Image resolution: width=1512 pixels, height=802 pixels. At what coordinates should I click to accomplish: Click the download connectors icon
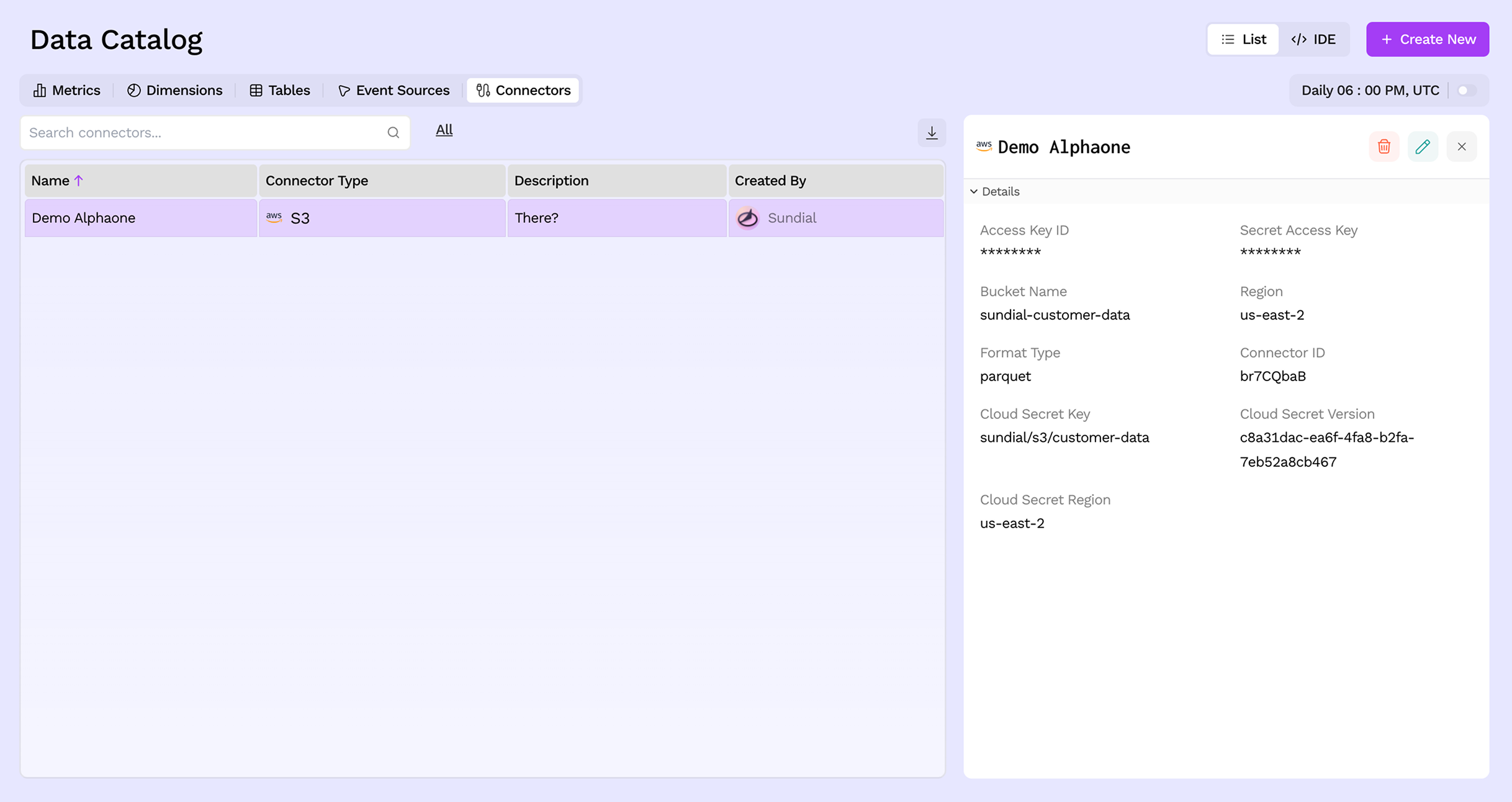(x=931, y=132)
